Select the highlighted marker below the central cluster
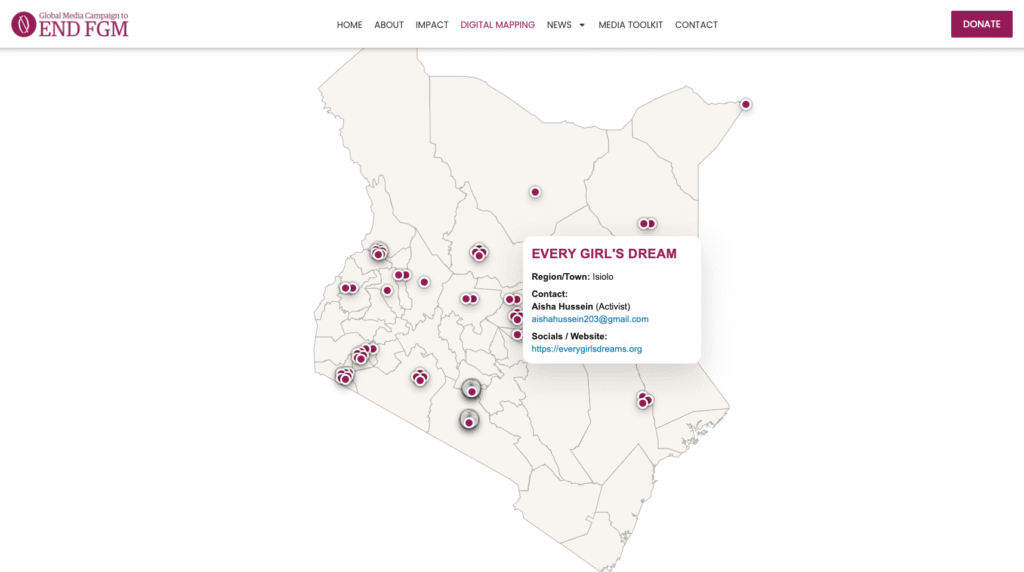The height and width of the screenshot is (572, 1024). pos(472,390)
